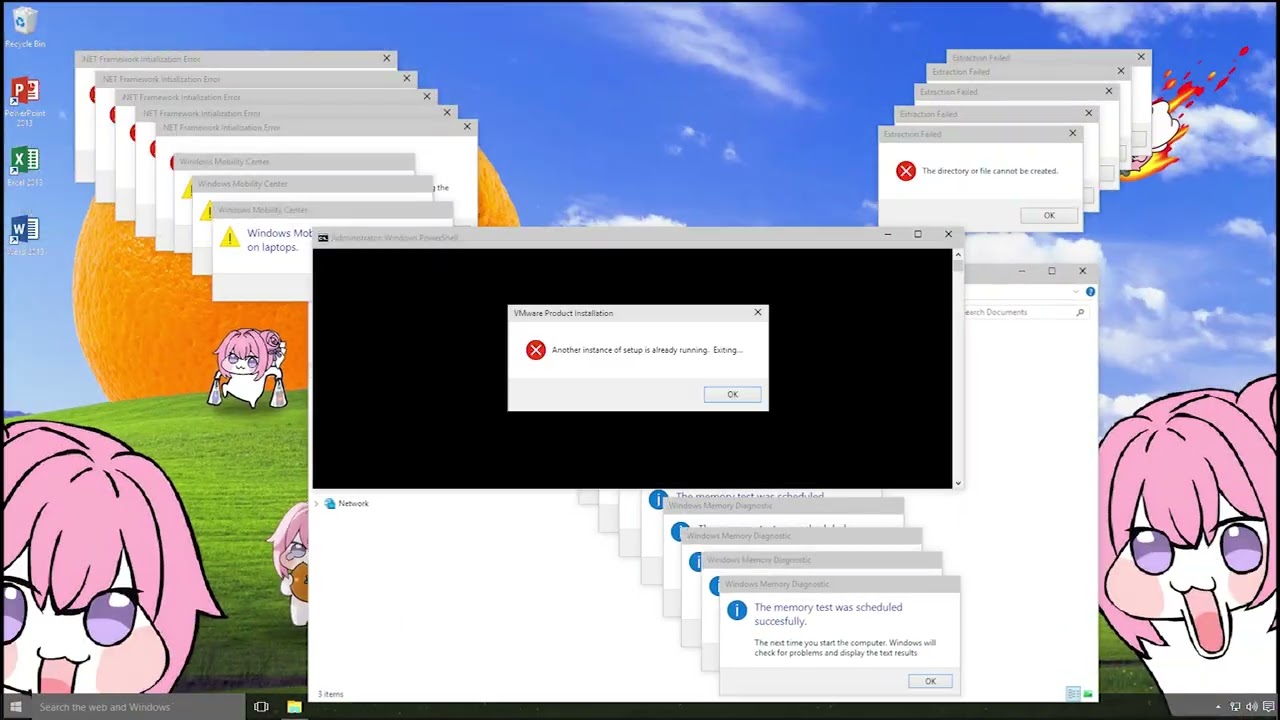Viewport: 1280px width, 720px height.
Task: Focus the Search the web and Windows box
Action: (138, 707)
